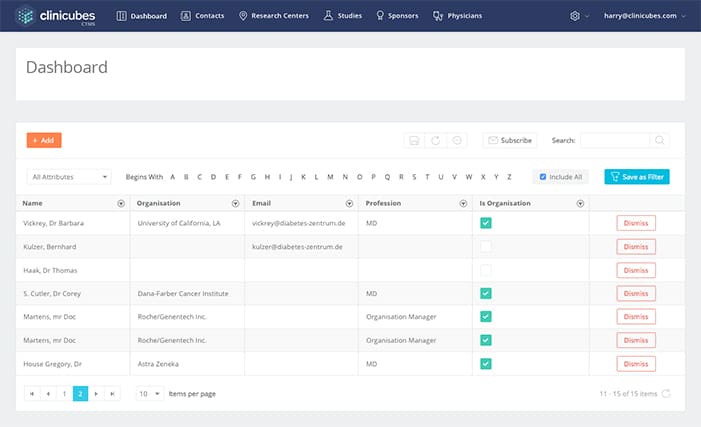The width and height of the screenshot is (701, 427).
Task: Toggle Is Organisation for Kulzer, Bernhard
Action: [x=486, y=246]
